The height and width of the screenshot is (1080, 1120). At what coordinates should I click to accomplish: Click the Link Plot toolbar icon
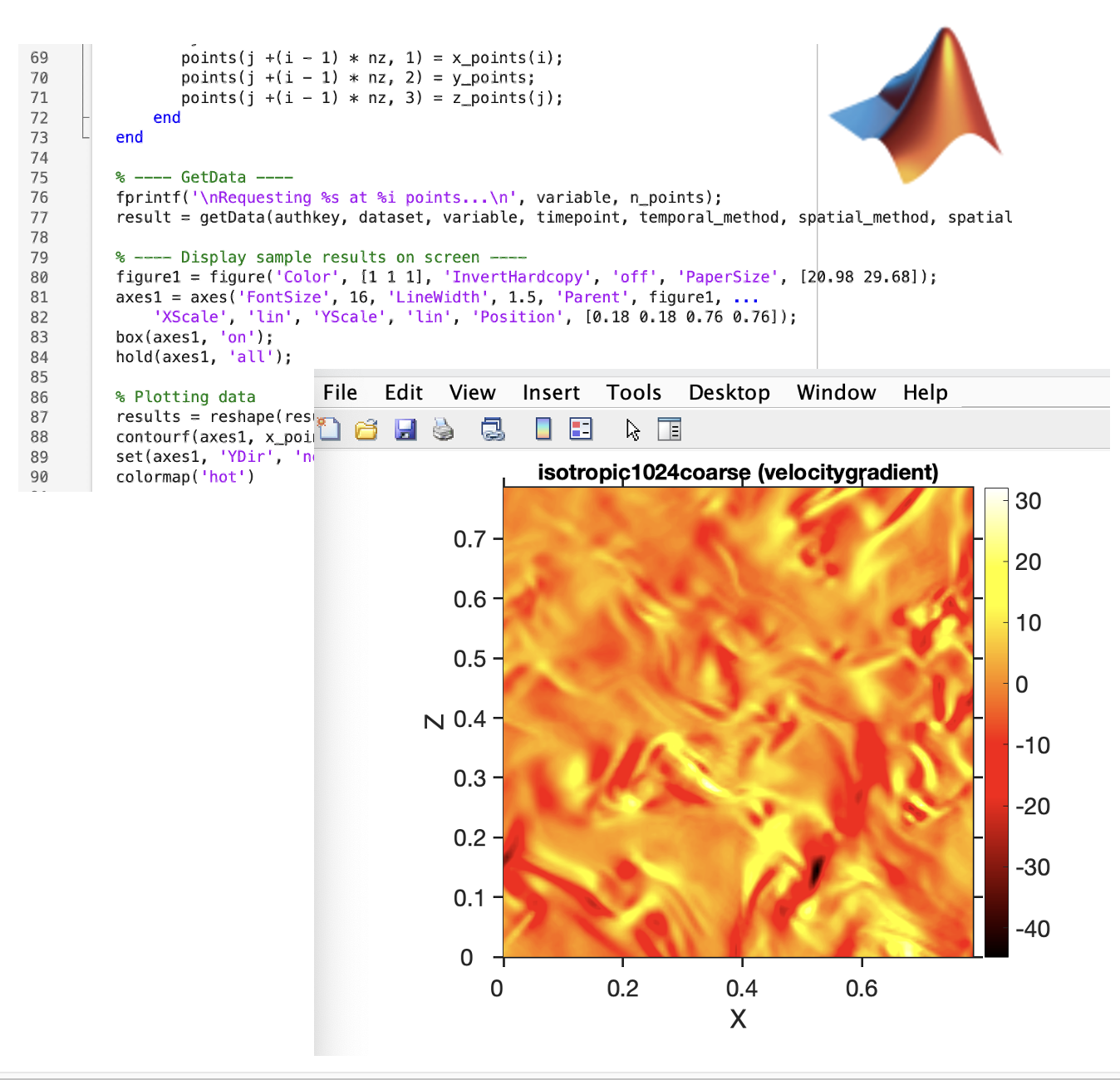point(493,430)
